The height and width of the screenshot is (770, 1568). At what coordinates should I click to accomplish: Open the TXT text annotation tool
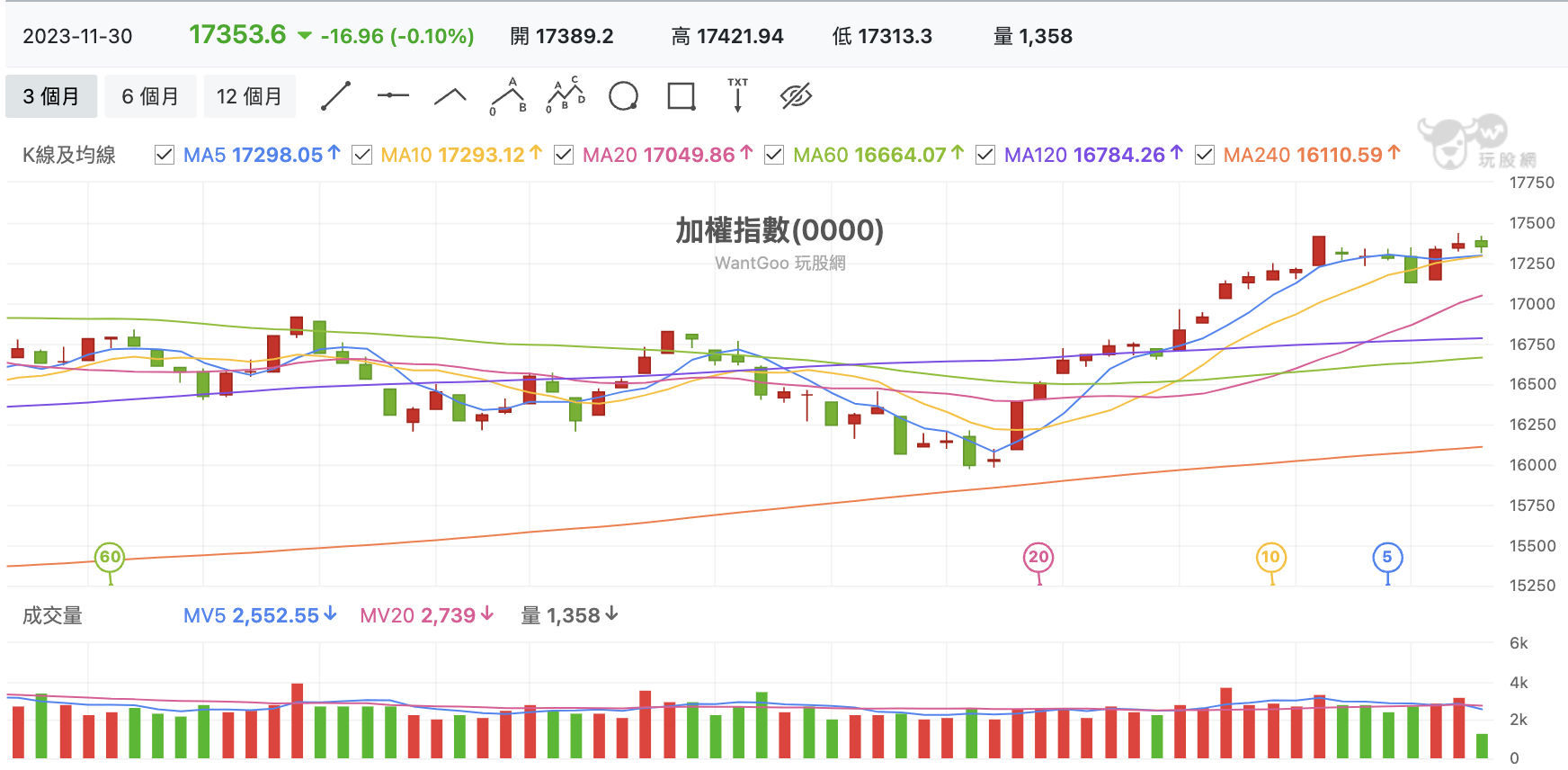click(737, 94)
